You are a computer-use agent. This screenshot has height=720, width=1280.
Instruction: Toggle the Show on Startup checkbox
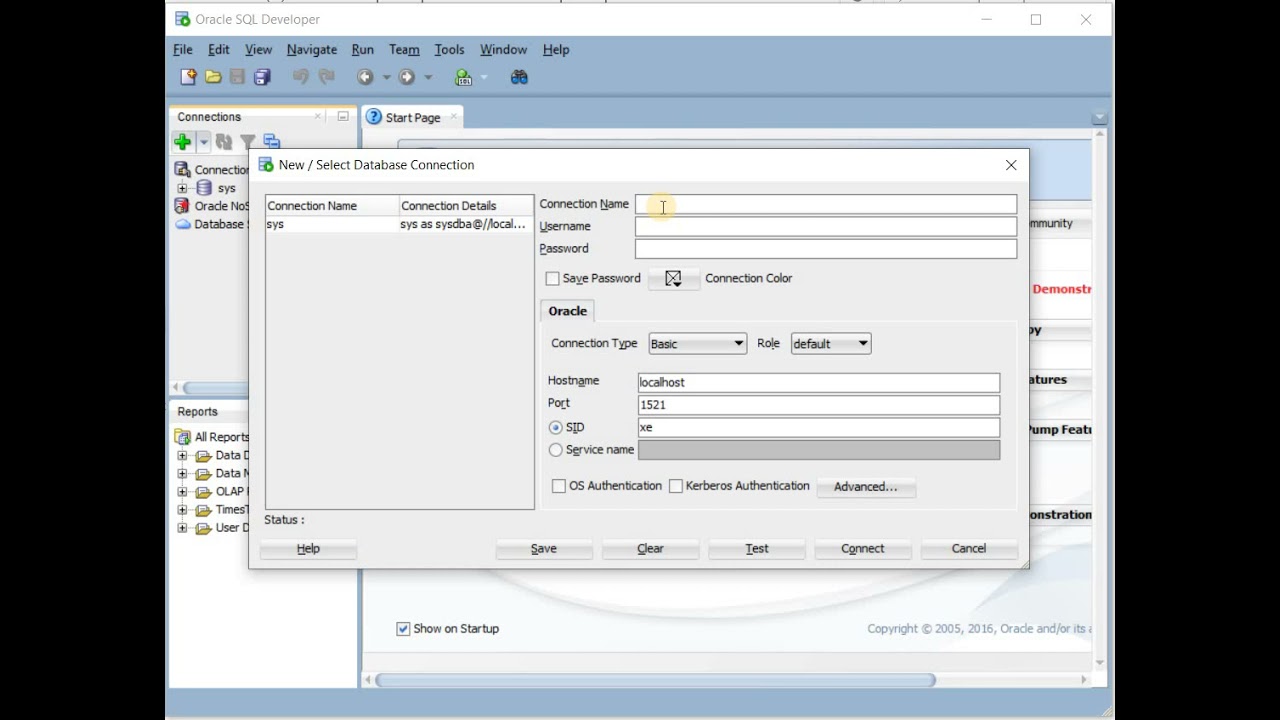(x=403, y=629)
